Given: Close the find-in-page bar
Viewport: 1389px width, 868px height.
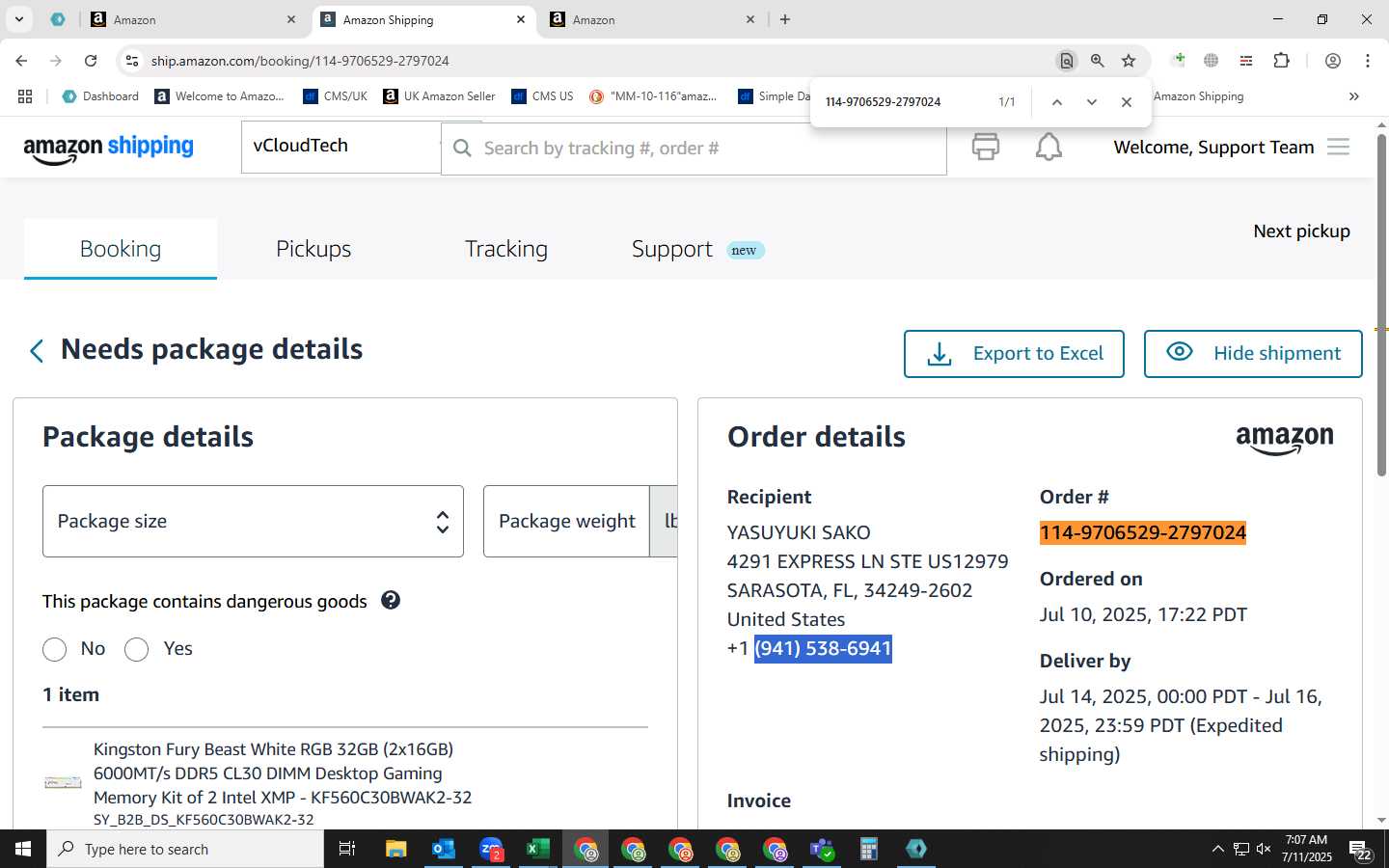Looking at the screenshot, I should (x=1127, y=101).
